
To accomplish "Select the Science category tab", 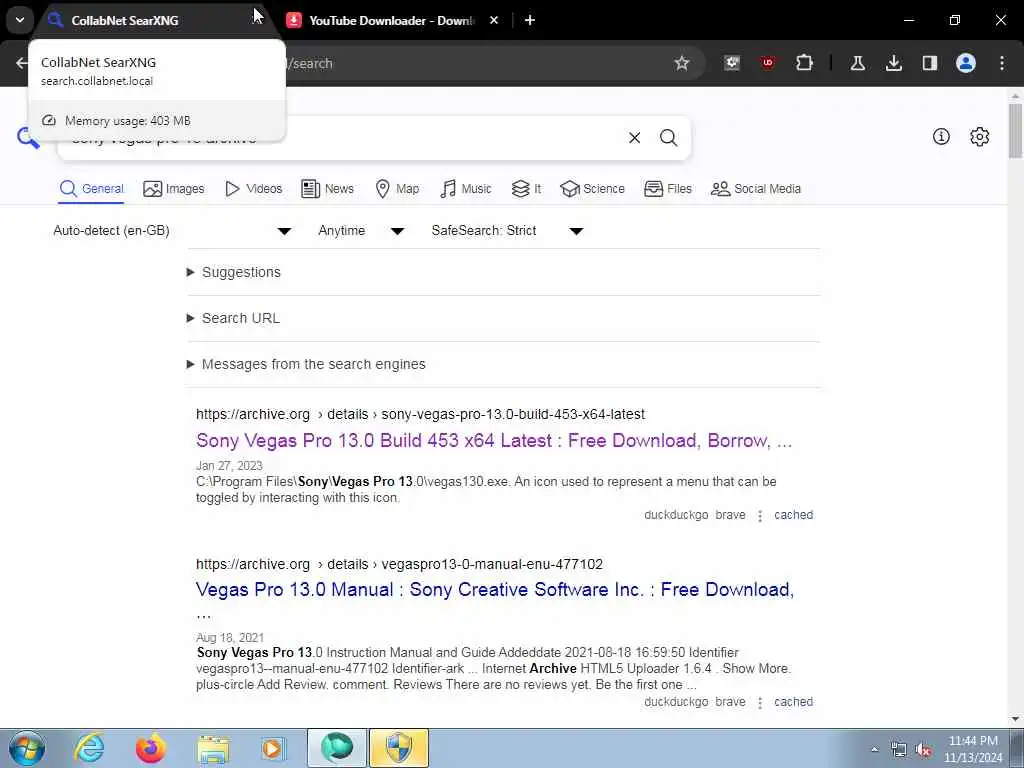I will click(x=592, y=189).
